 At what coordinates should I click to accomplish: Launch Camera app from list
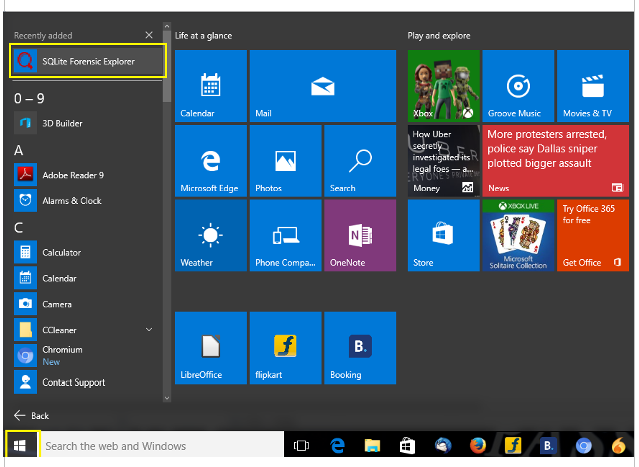point(88,304)
